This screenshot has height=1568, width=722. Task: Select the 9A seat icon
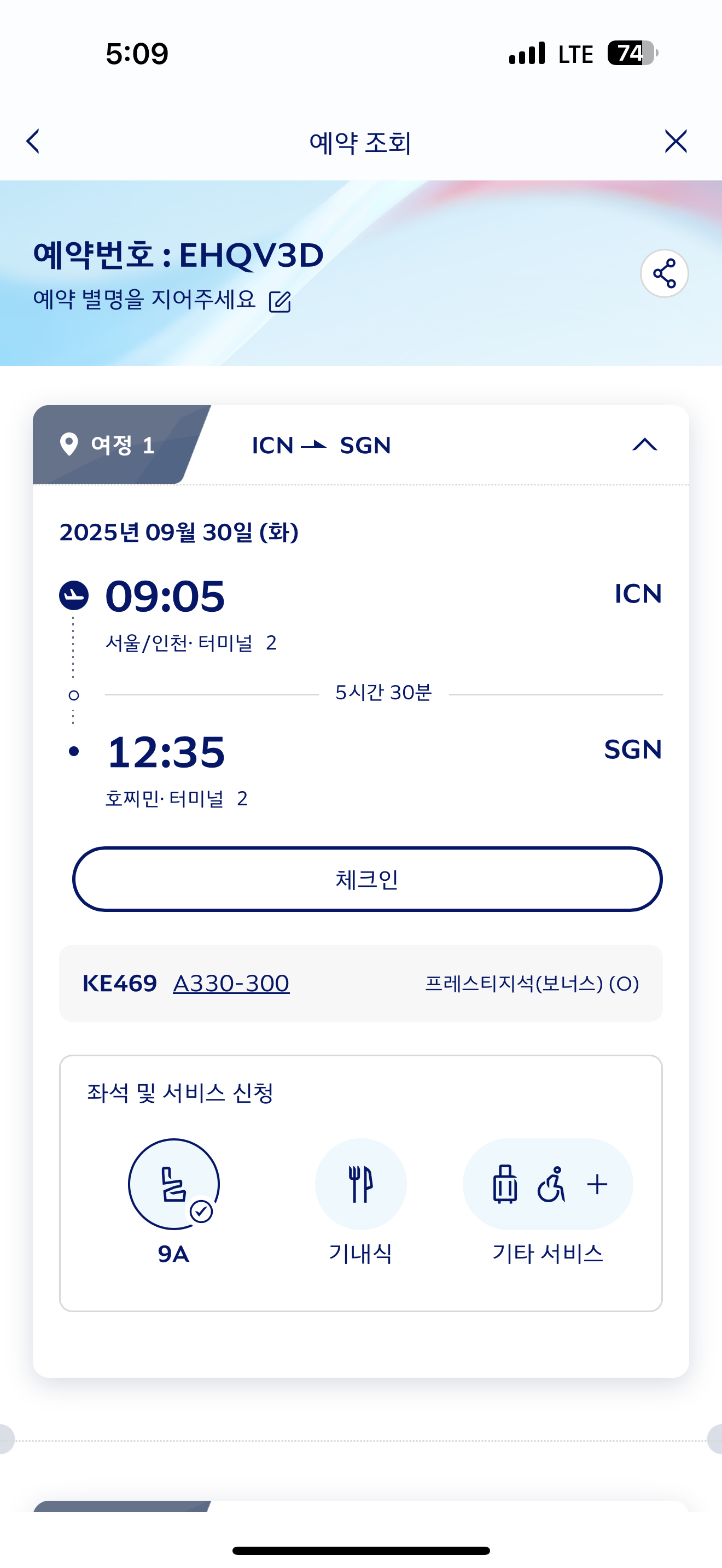[173, 1184]
